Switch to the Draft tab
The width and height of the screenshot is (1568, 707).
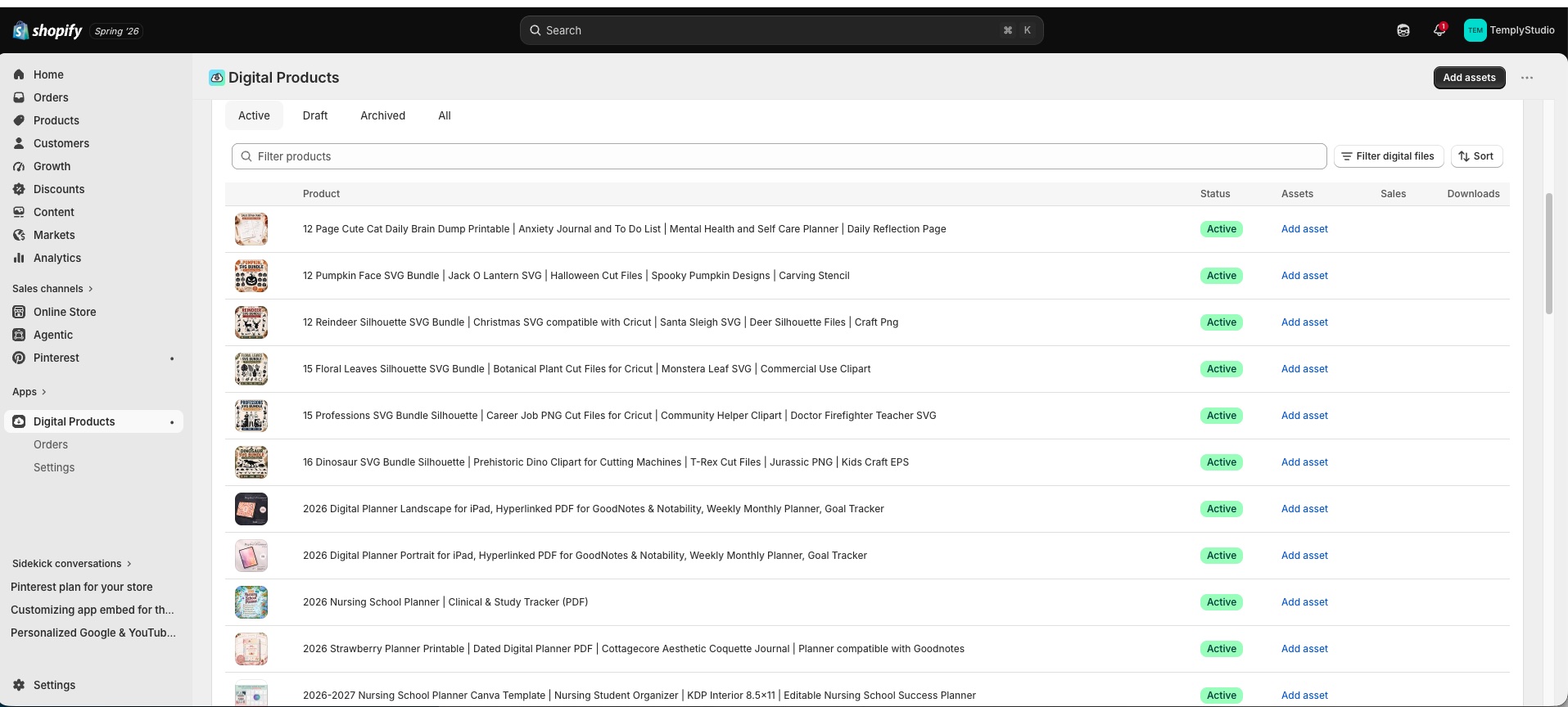point(315,115)
